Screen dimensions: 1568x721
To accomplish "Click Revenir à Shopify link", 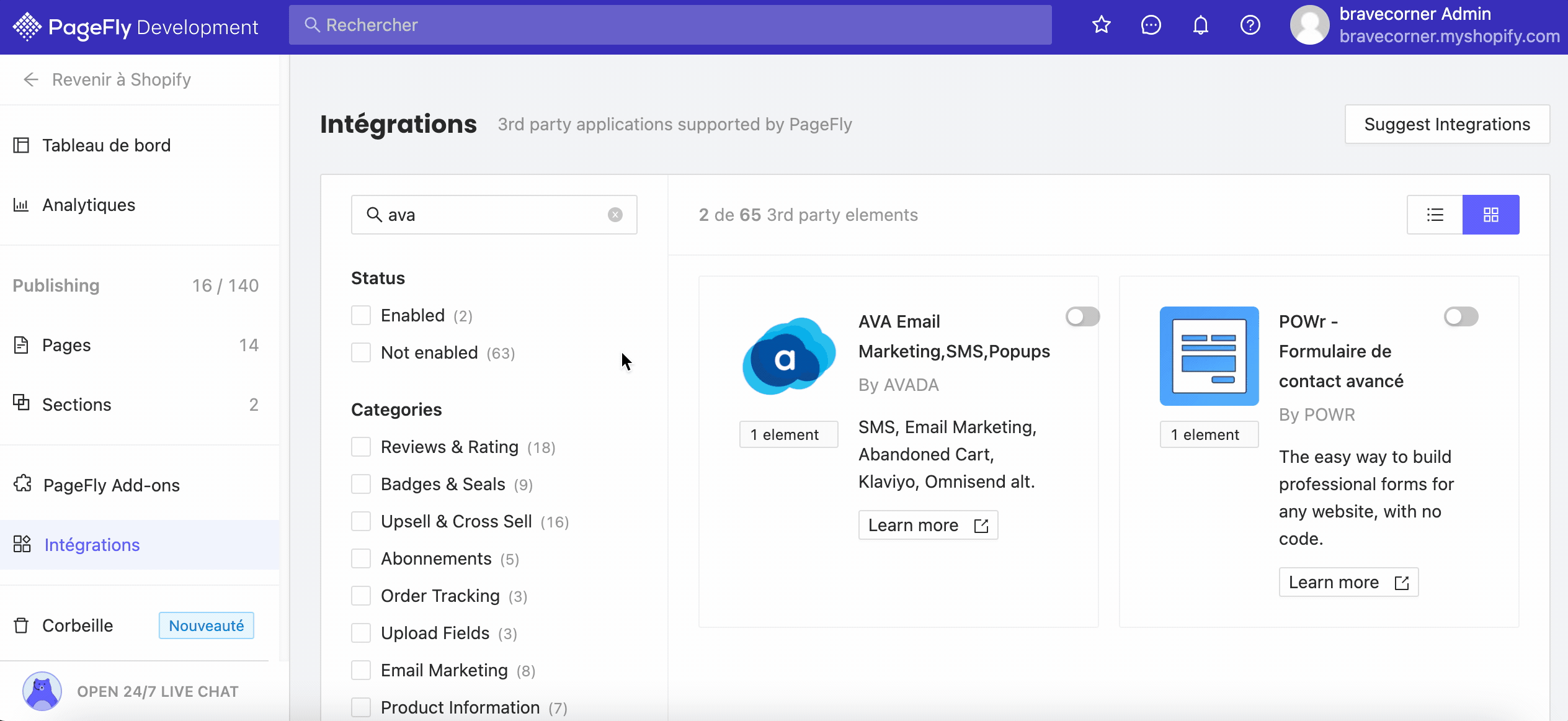I will [x=122, y=79].
